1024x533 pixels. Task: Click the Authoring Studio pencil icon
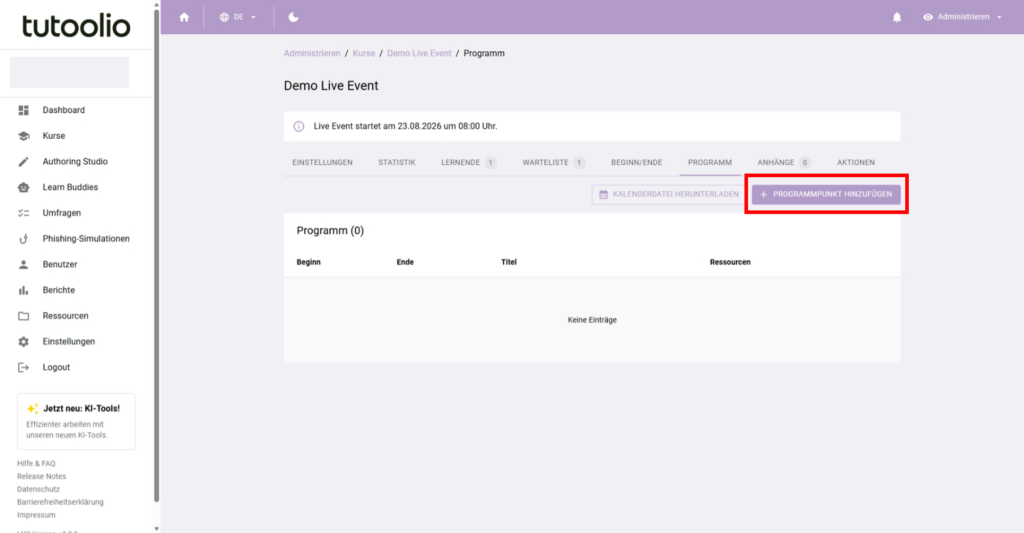coord(24,161)
